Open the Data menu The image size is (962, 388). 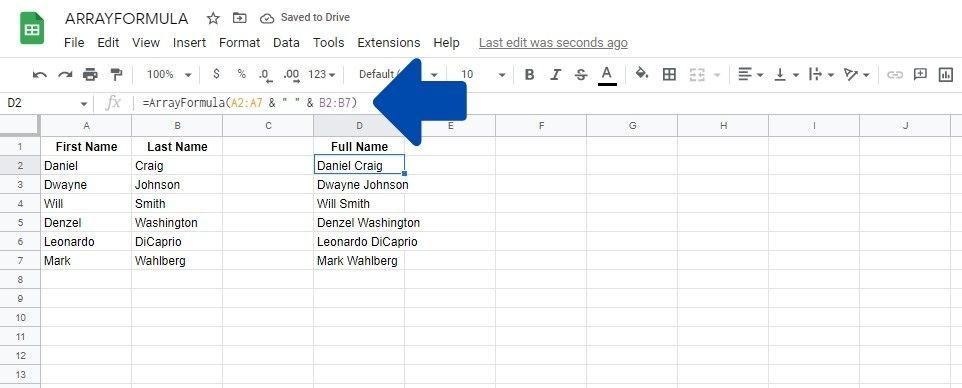tap(286, 42)
